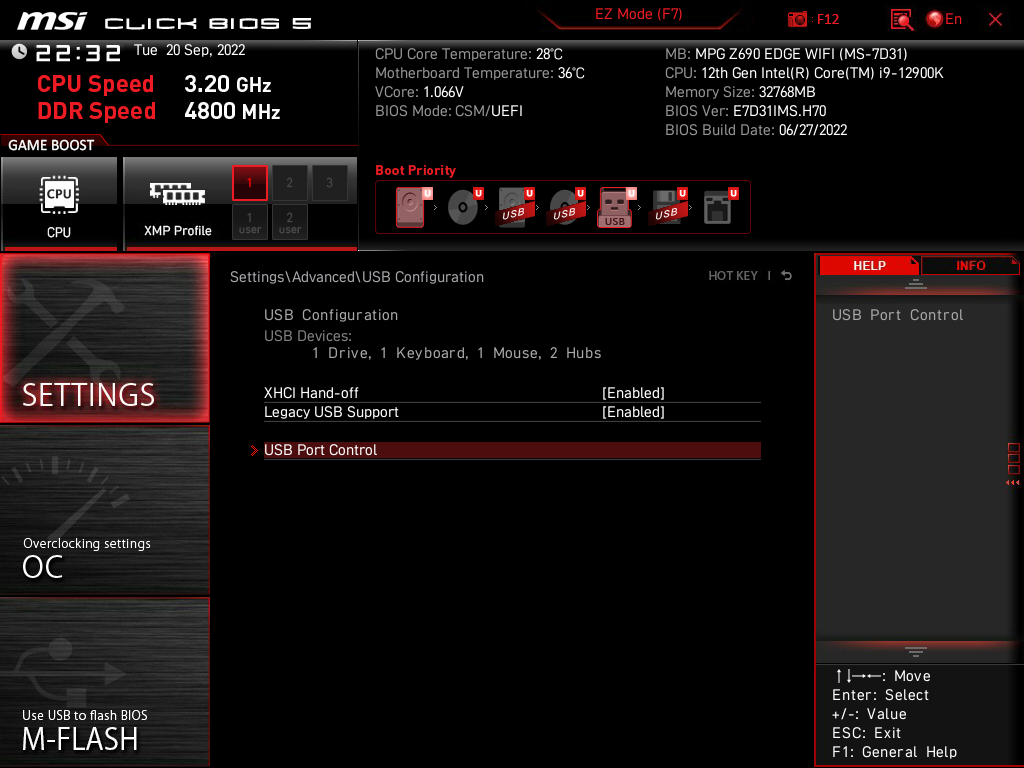The width and height of the screenshot is (1024, 768).
Task: Close the BIOS with the X icon
Action: tap(995, 20)
